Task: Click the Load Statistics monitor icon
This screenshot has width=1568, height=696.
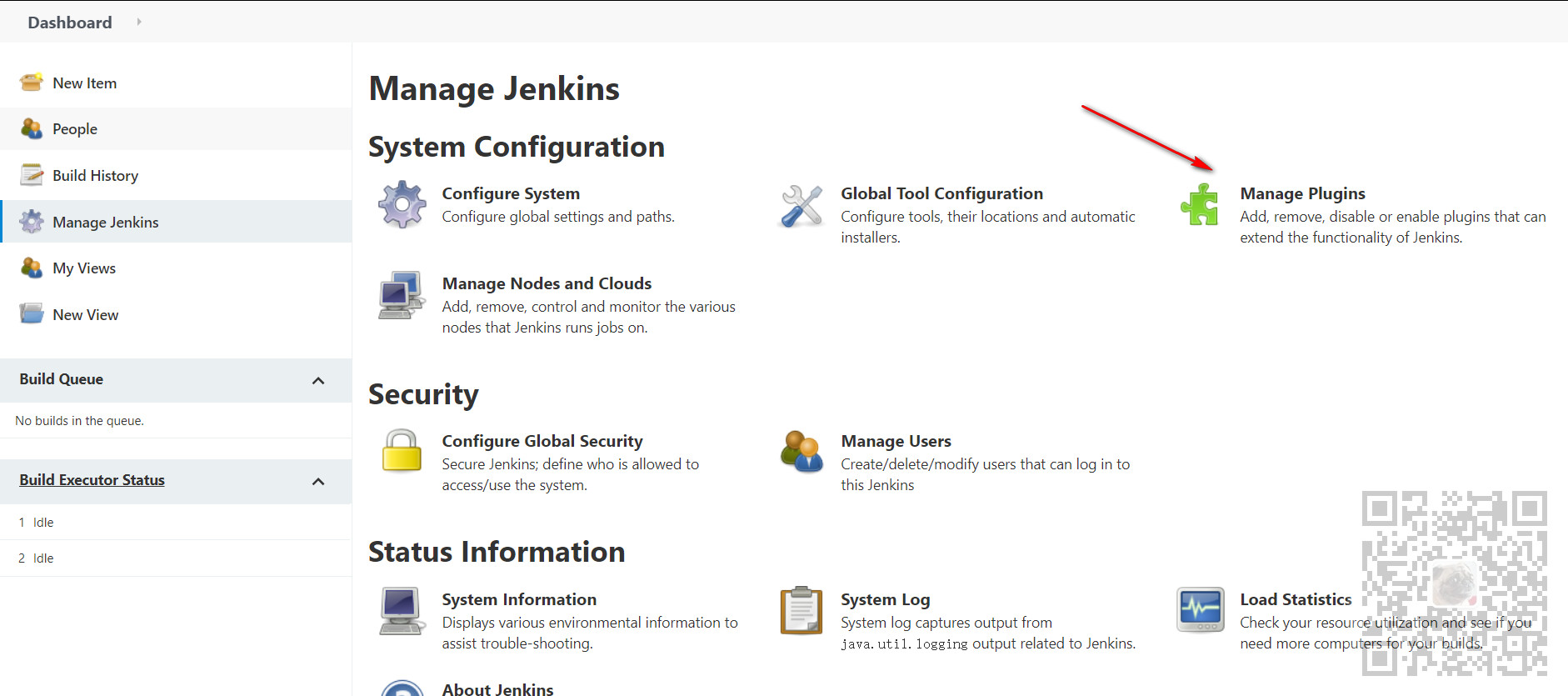Action: [1201, 610]
